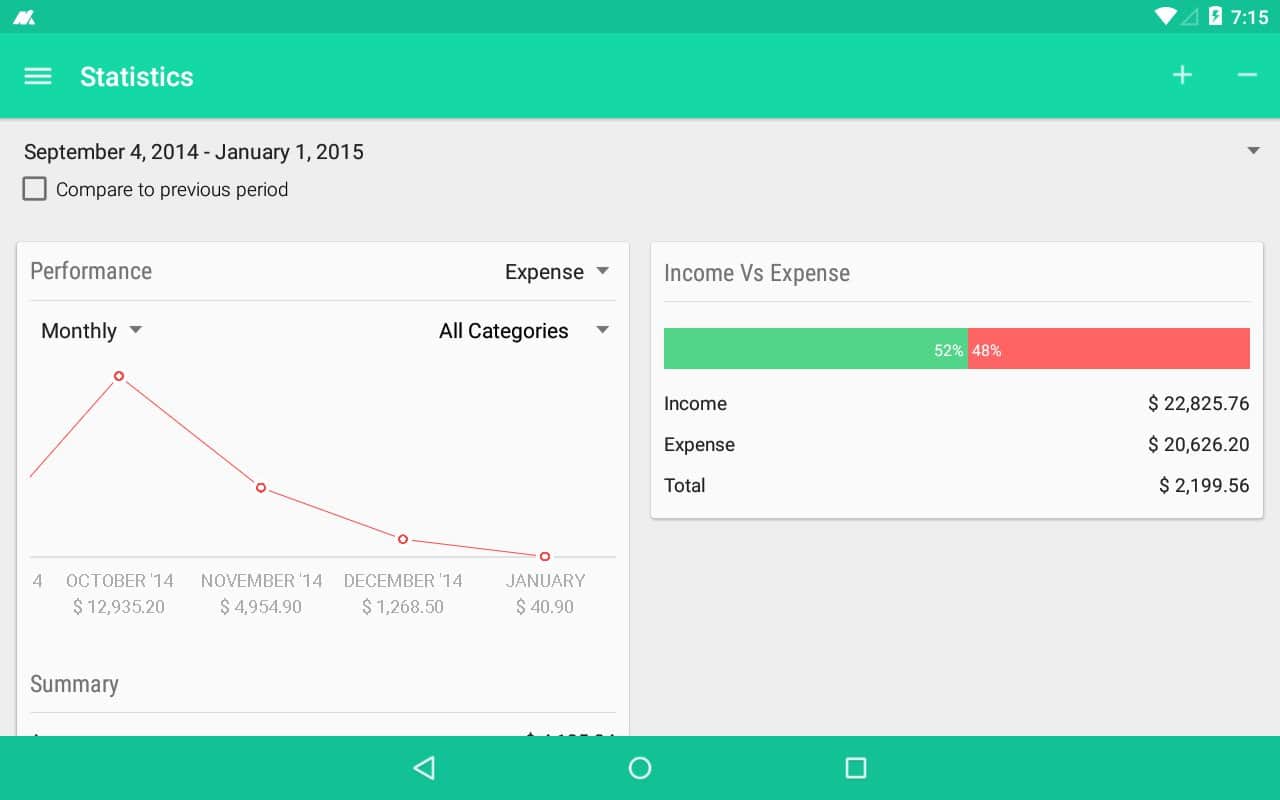Tap the December '14 chart point

pyautogui.click(x=403, y=539)
